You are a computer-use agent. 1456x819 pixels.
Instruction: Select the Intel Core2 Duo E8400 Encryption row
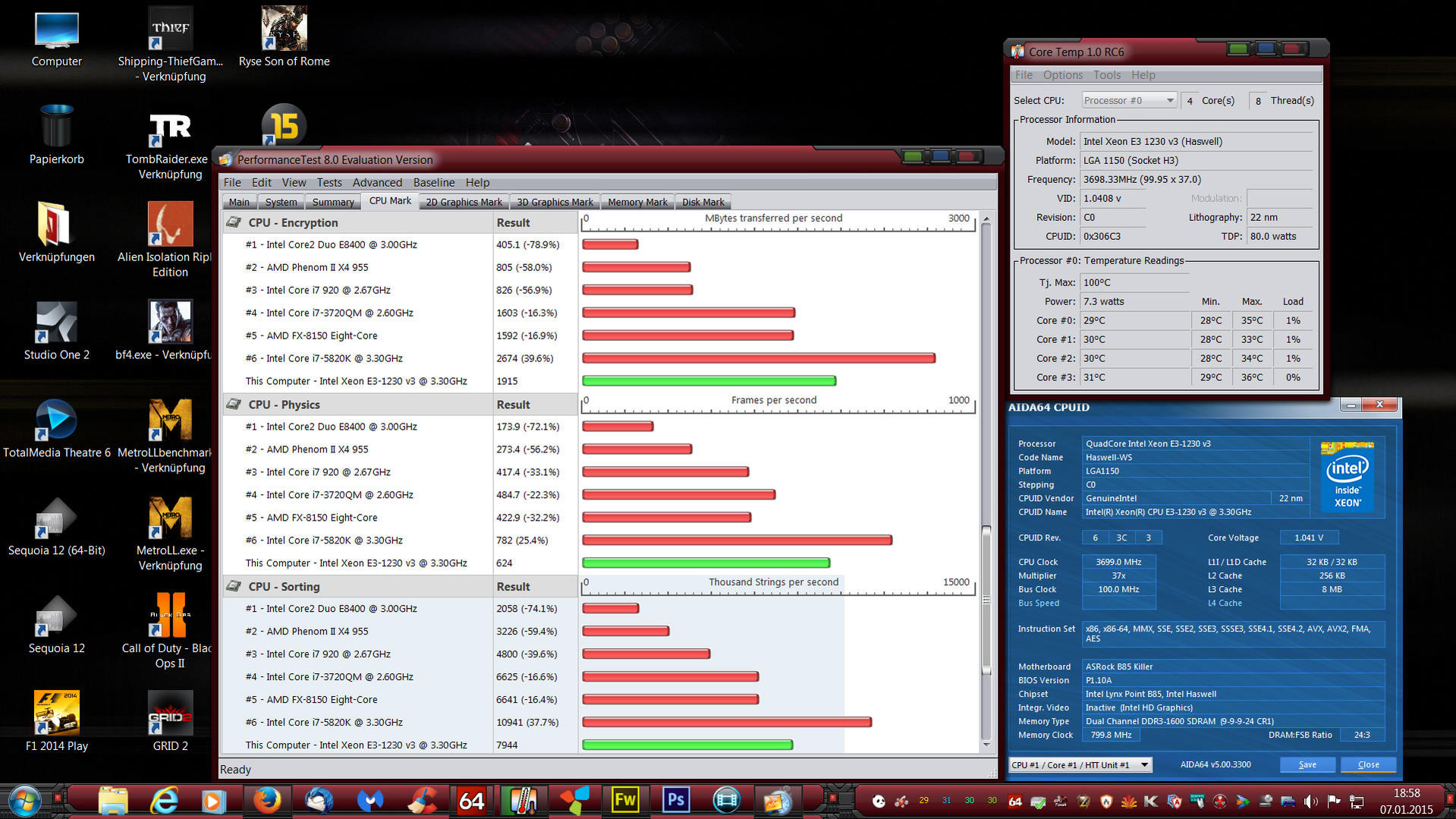pos(399,244)
